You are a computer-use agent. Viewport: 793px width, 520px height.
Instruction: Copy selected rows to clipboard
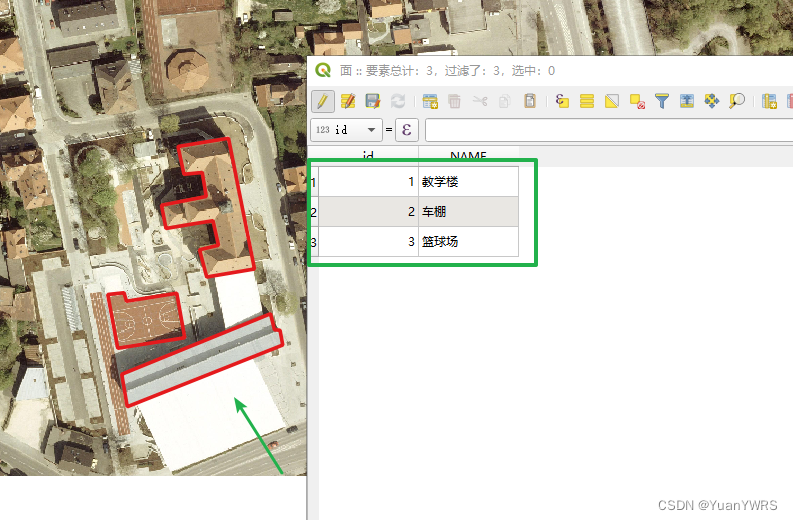click(x=504, y=101)
